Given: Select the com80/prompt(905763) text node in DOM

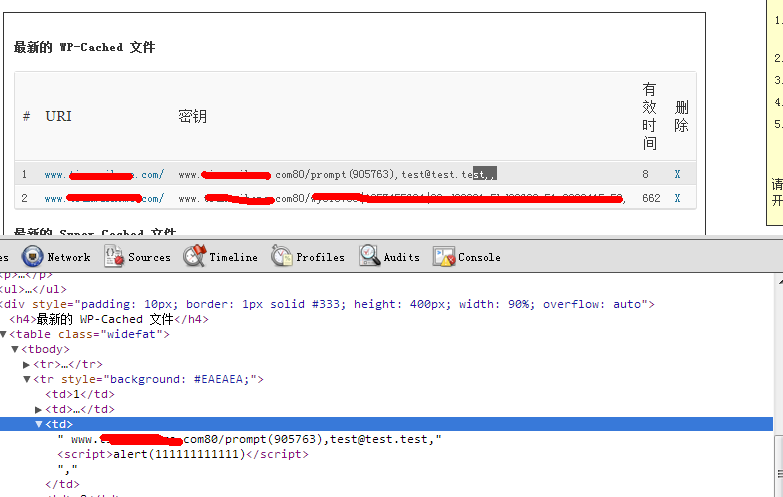Looking at the screenshot, I should coord(250,440).
